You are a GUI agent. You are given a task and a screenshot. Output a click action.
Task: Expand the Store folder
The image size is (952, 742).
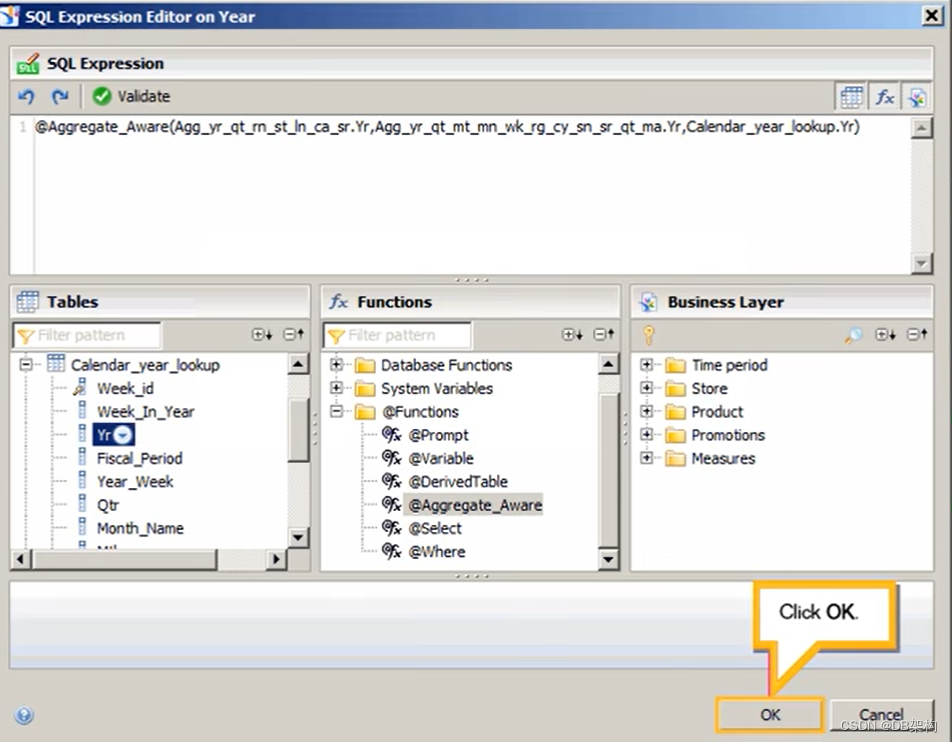pos(647,387)
